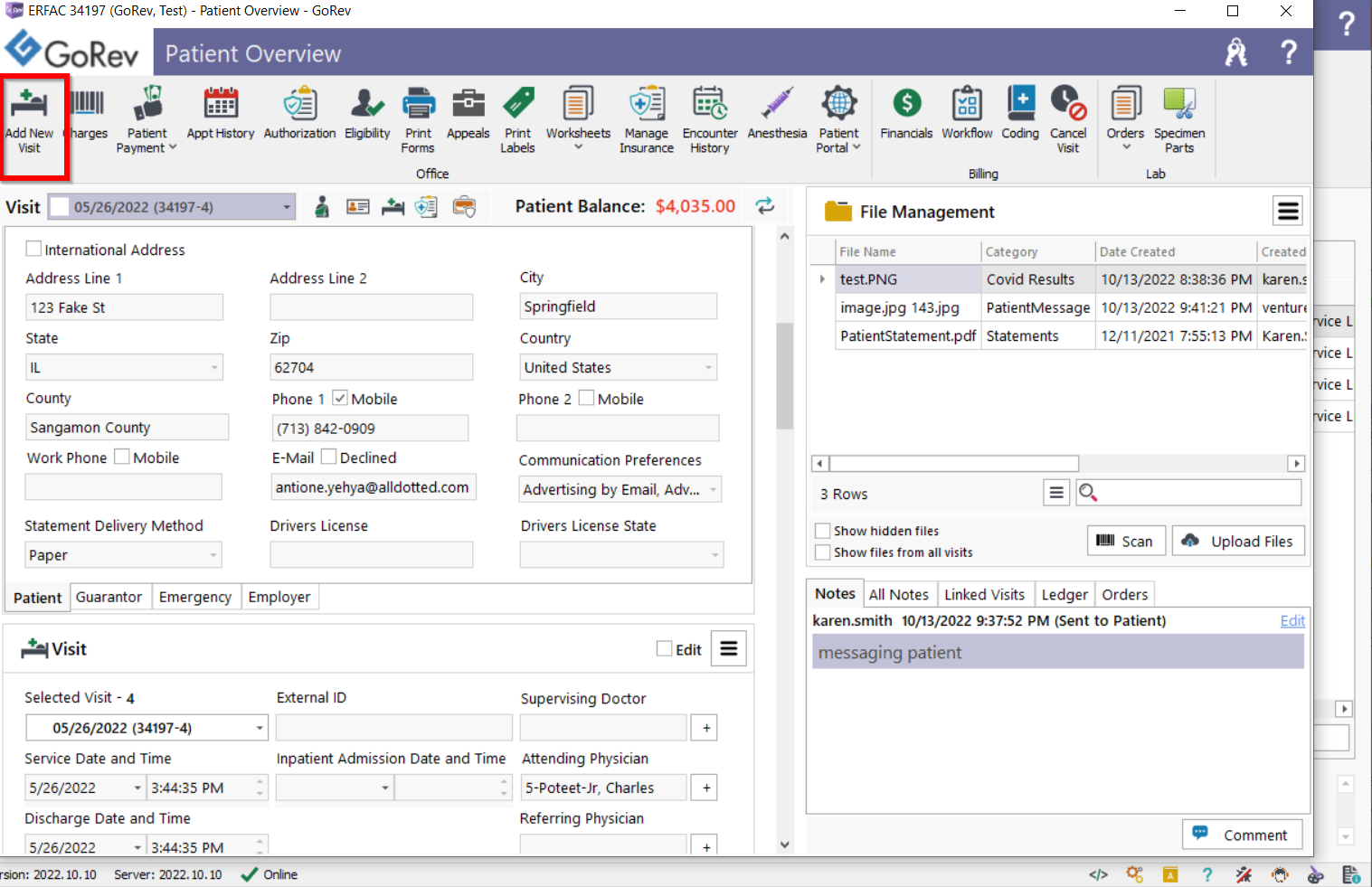1372x887 pixels.
Task: Open Service Date dropdown 5/26/2022
Action: [137, 788]
